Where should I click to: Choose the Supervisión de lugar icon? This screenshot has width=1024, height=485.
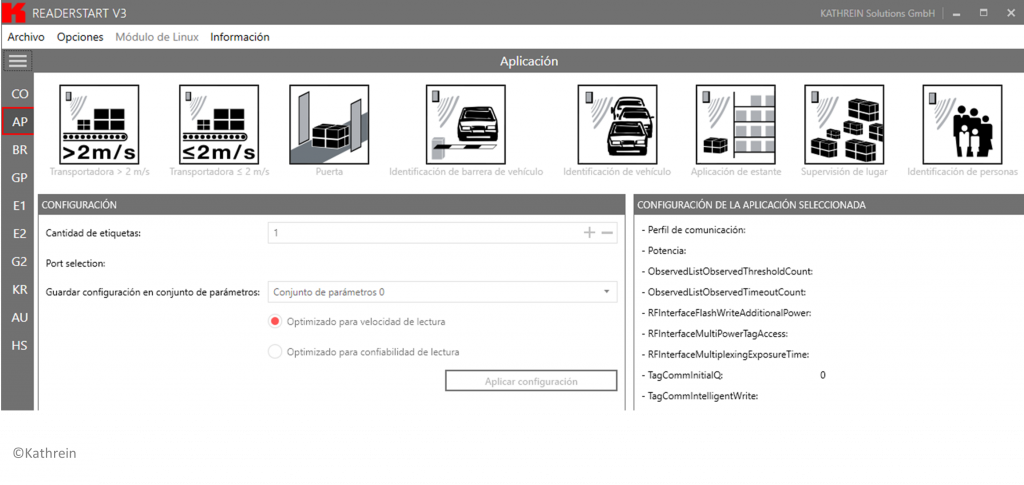tap(843, 124)
